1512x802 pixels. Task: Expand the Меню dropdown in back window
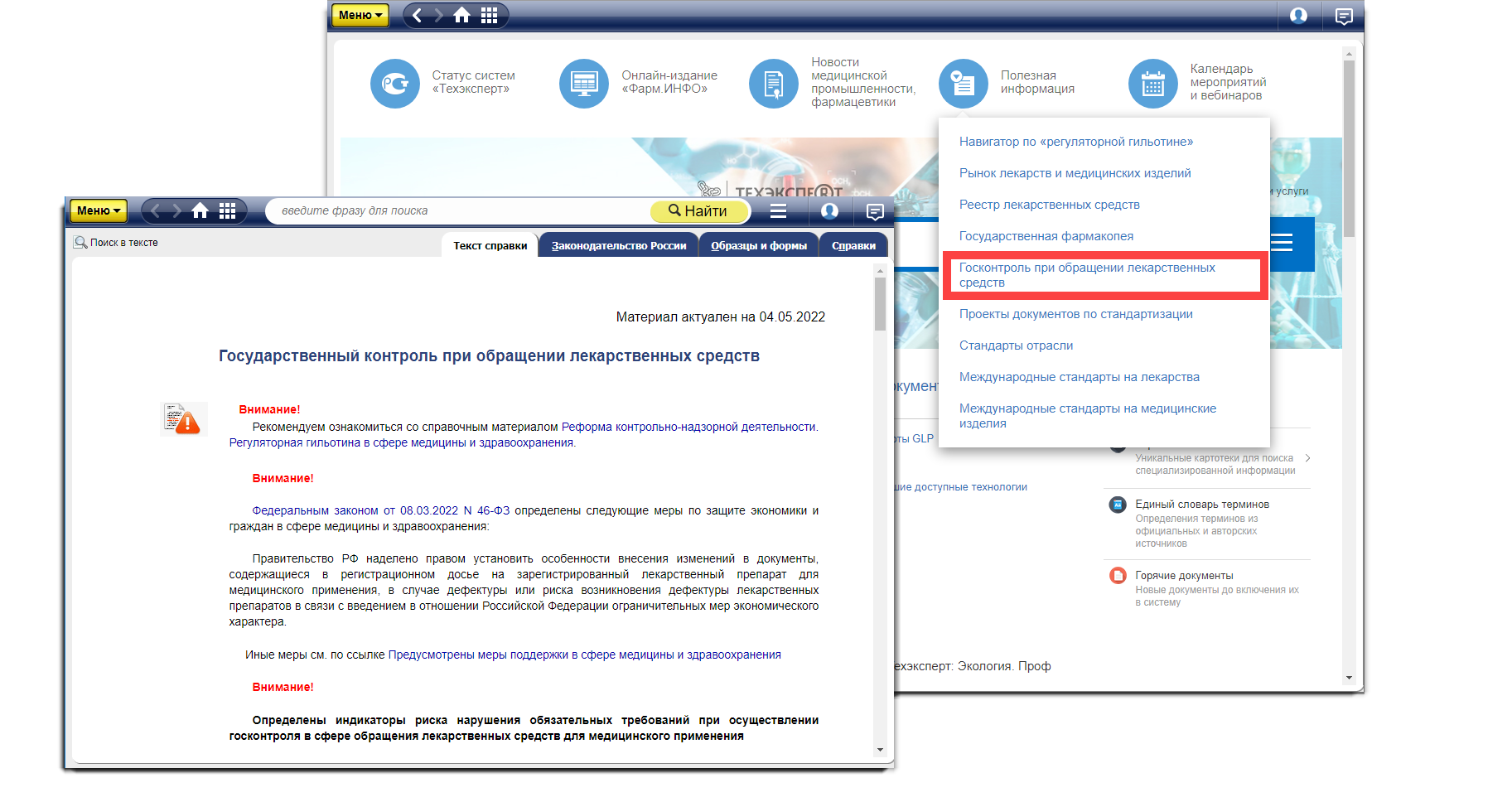click(x=360, y=15)
